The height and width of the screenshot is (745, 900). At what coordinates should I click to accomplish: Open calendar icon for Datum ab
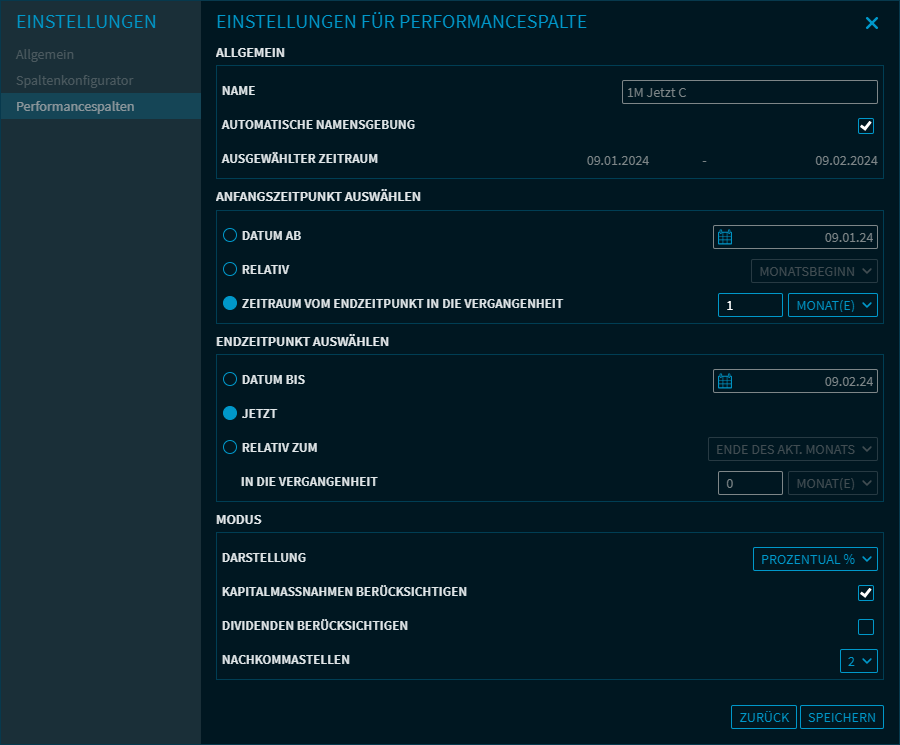point(726,237)
